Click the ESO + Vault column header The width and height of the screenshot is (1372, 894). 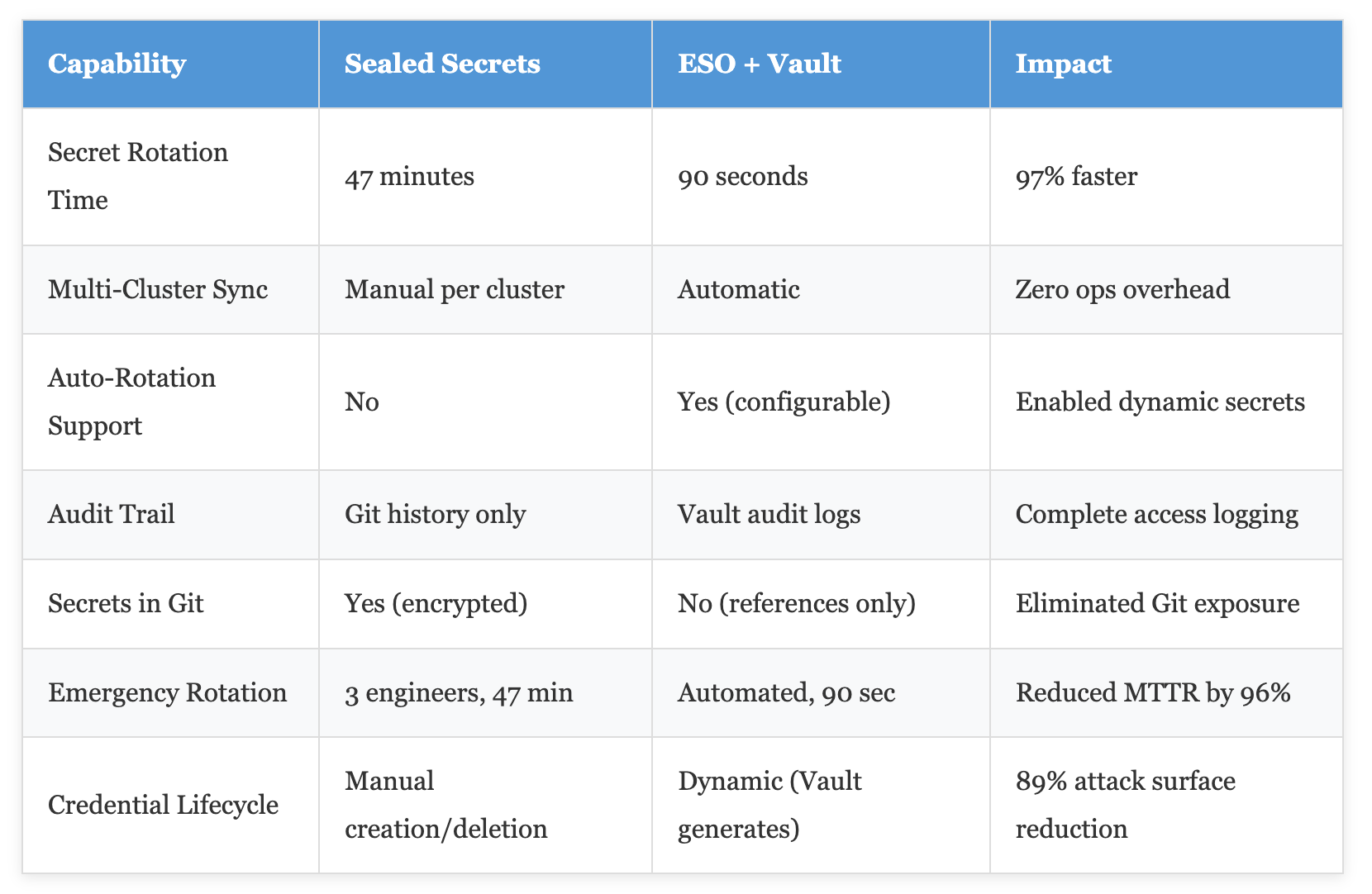click(821, 64)
